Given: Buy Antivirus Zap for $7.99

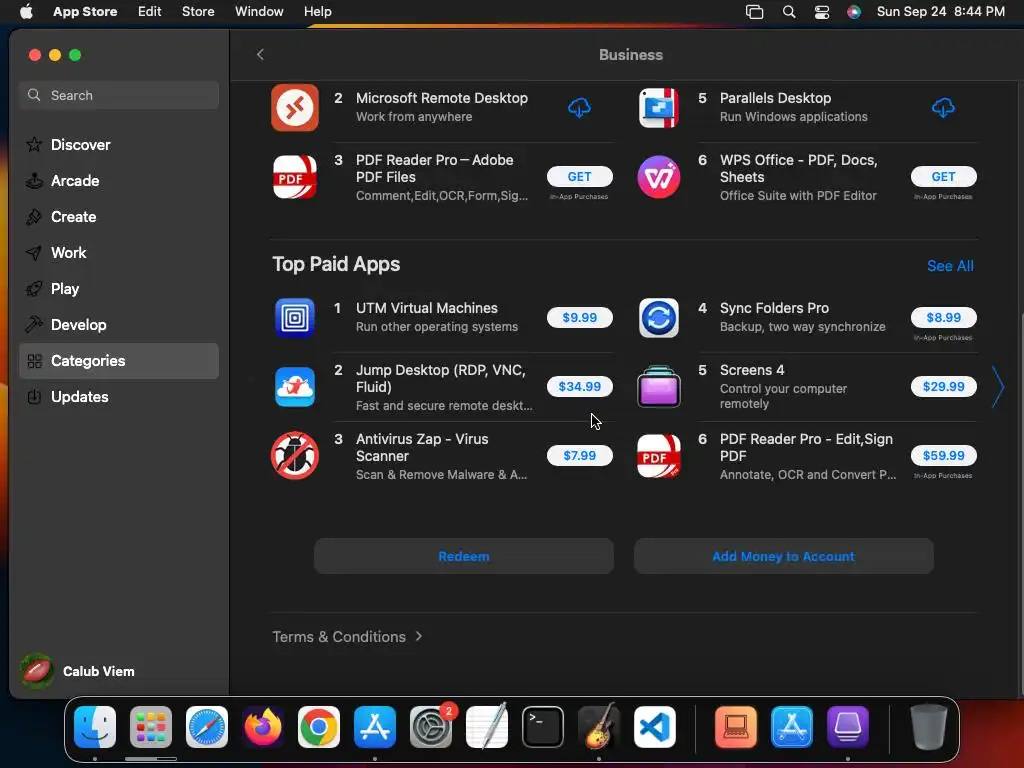Looking at the screenshot, I should (x=579, y=455).
